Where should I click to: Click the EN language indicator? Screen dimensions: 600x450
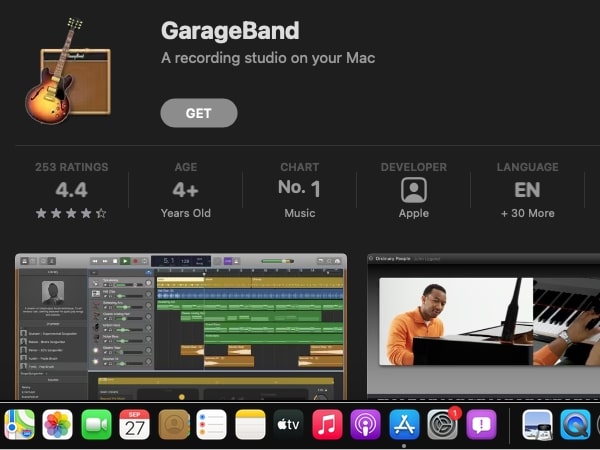[x=527, y=190]
